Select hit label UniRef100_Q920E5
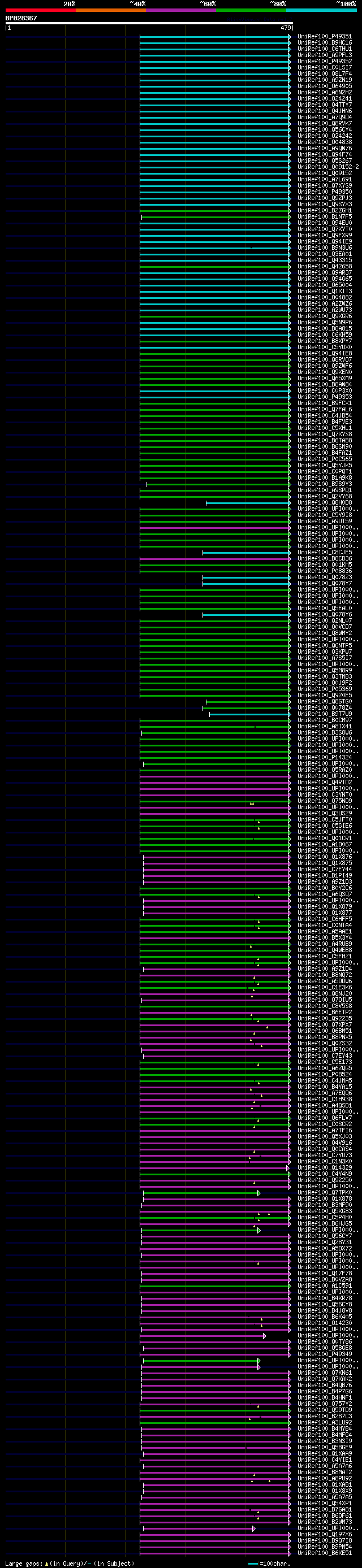Screen dimensions: 362x1568 (x=325, y=695)
